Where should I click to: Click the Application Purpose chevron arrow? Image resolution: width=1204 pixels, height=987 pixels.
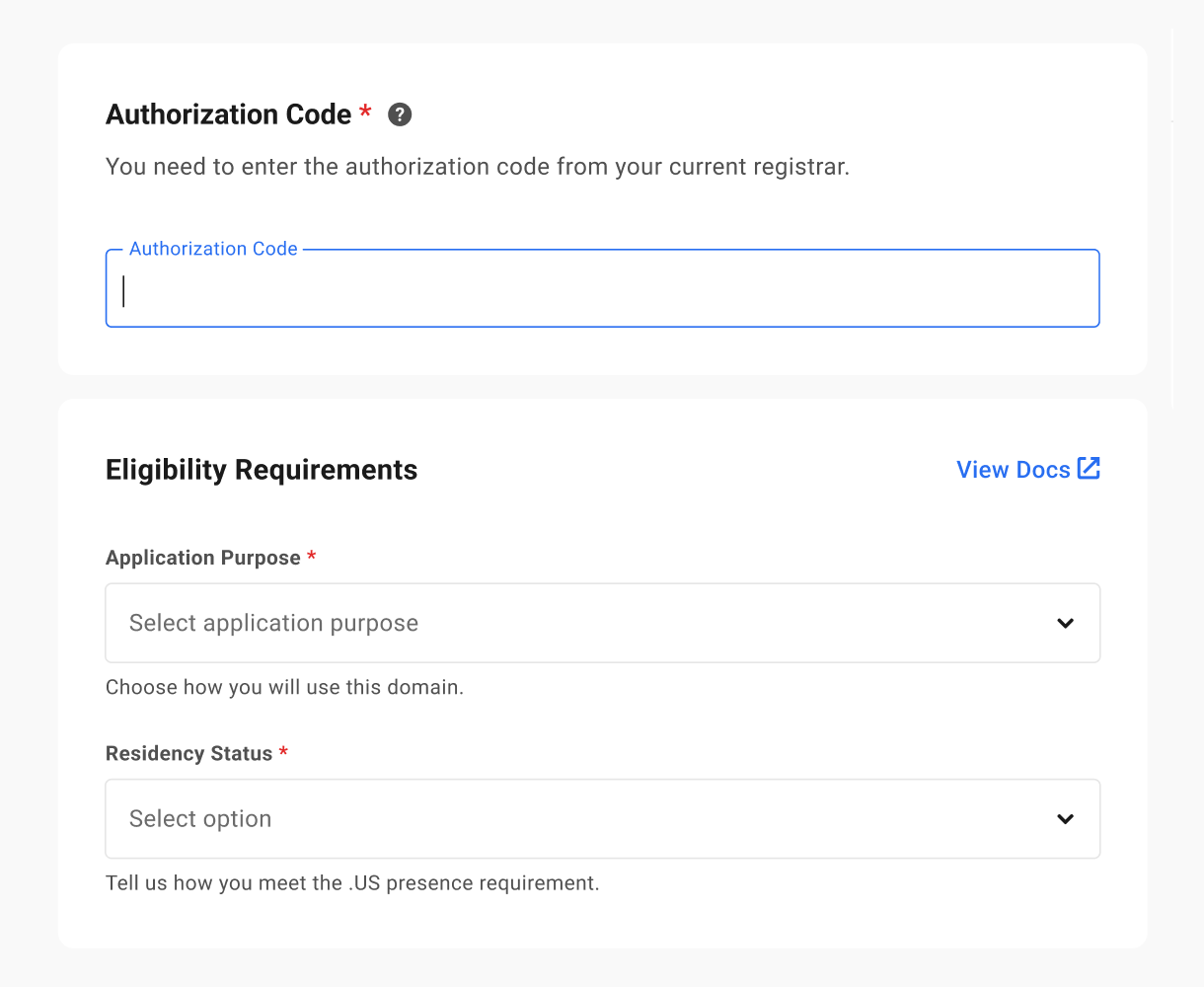coord(1065,623)
